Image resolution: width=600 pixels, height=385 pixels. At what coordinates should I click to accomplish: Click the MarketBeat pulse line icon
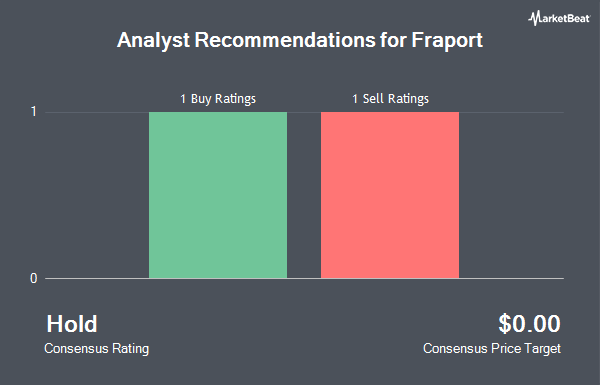pos(534,18)
